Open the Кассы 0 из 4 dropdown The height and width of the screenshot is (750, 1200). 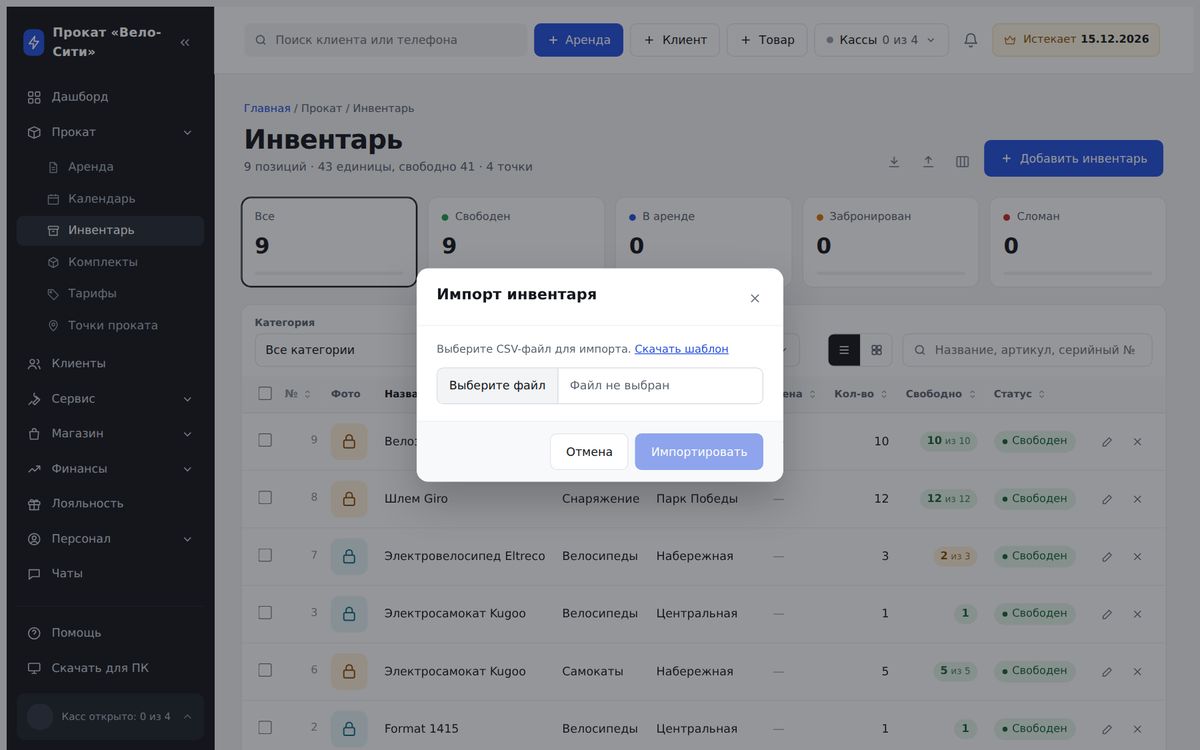click(x=881, y=40)
